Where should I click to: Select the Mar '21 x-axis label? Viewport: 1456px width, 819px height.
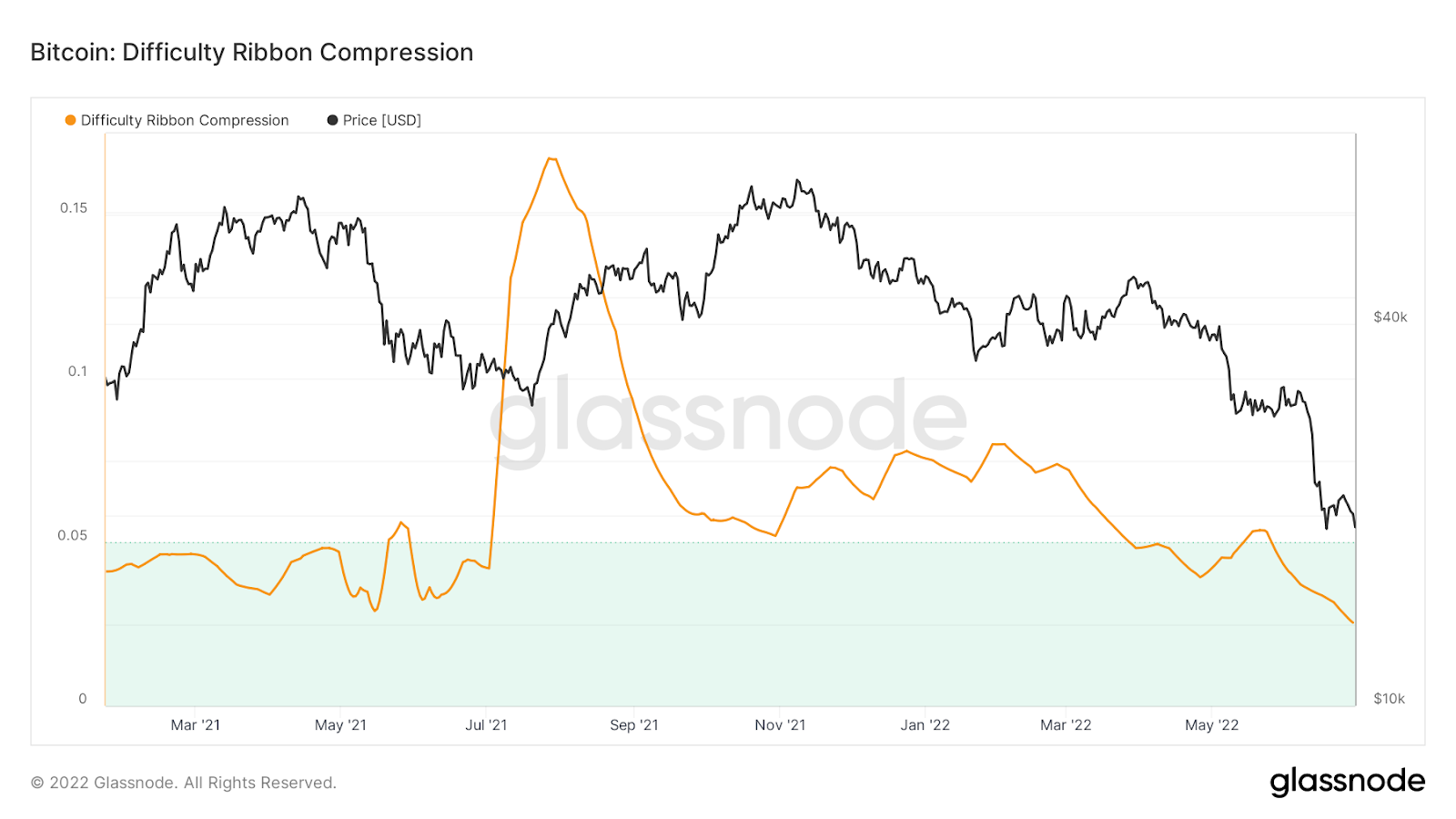(x=196, y=725)
